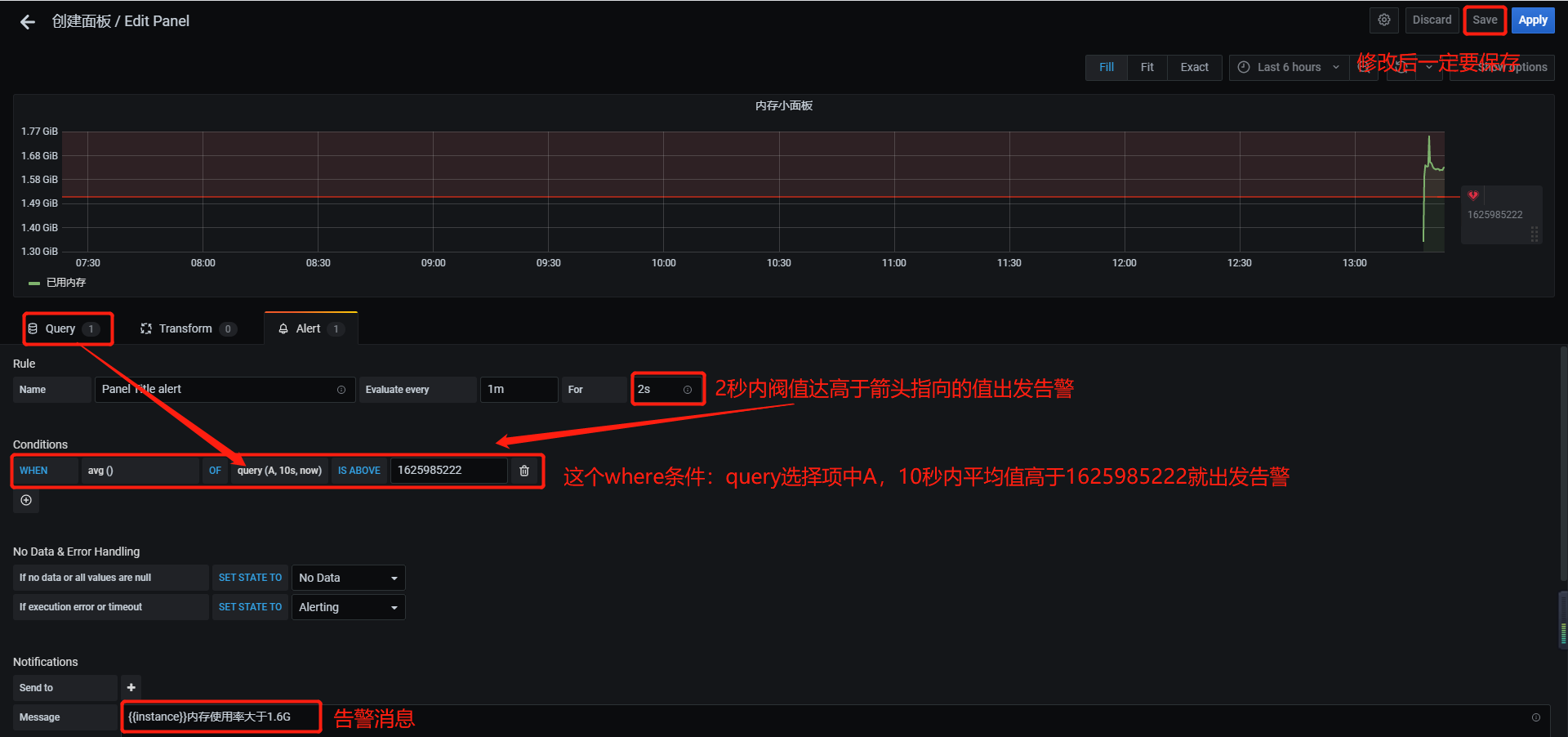Open Alerting state dropdown
The height and width of the screenshot is (737, 1568).
tap(348, 607)
